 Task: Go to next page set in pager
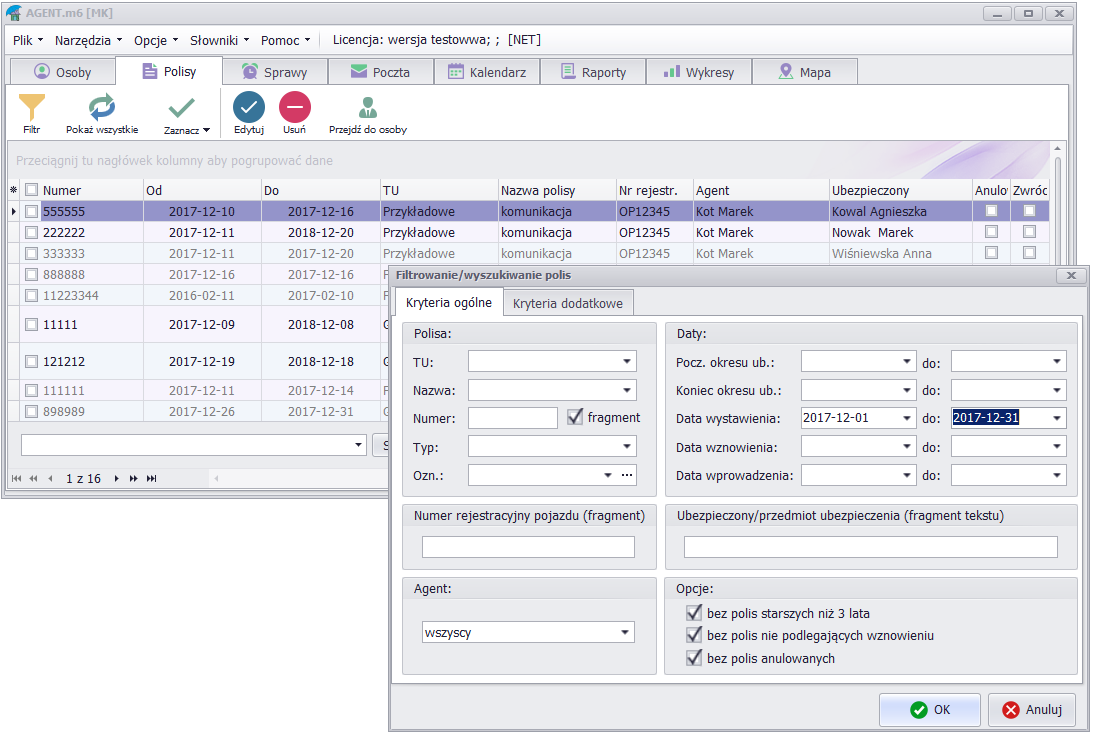133,478
